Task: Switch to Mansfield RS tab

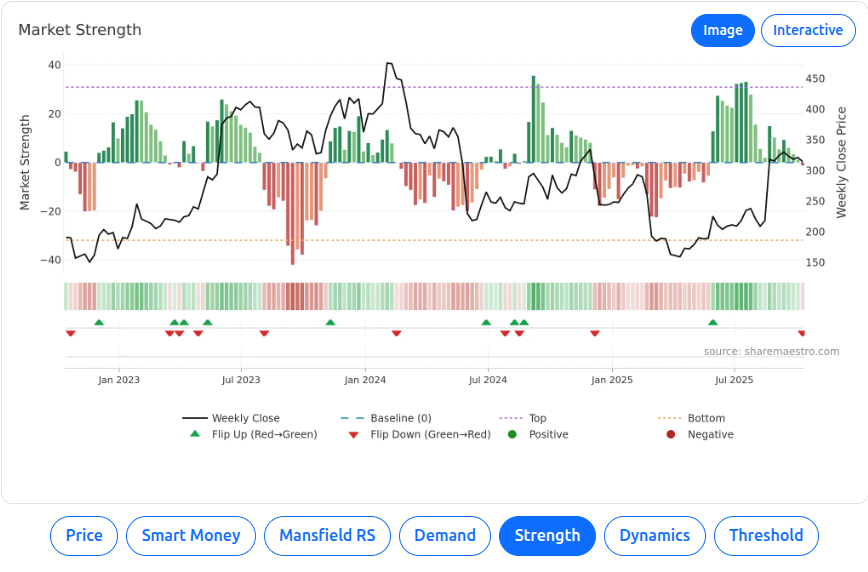Action: [327, 535]
